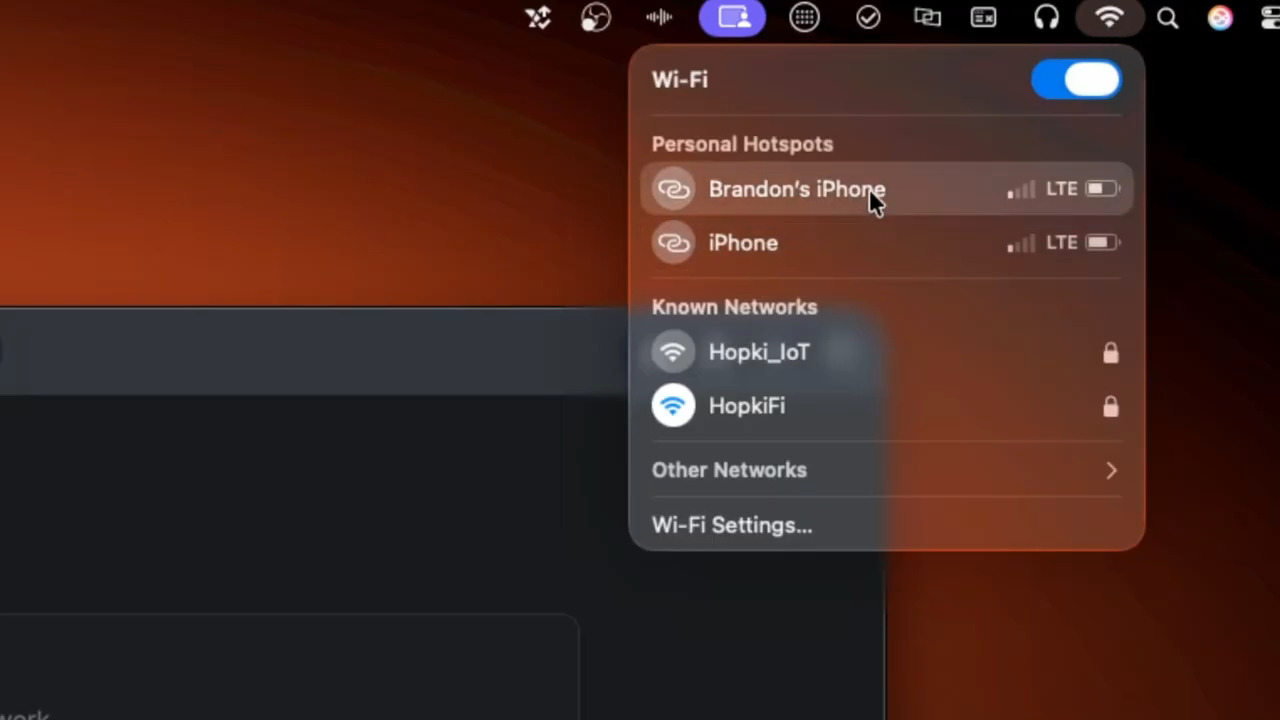Click the audio waveform menu bar icon

pyautogui.click(x=658, y=17)
